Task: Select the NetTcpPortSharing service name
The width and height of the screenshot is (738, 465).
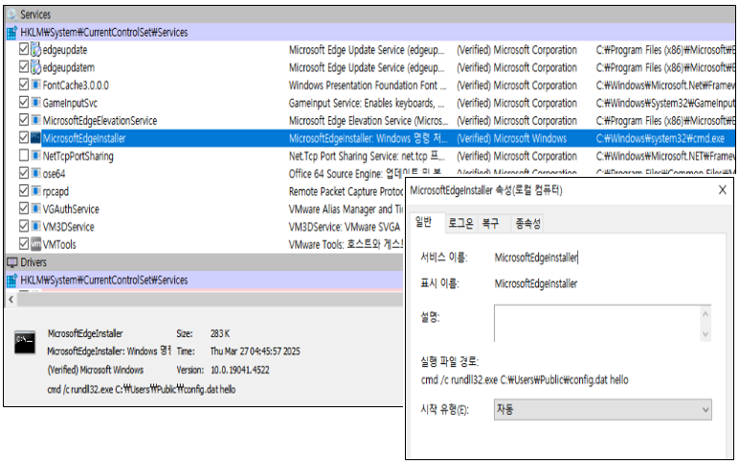Action: click(x=78, y=156)
